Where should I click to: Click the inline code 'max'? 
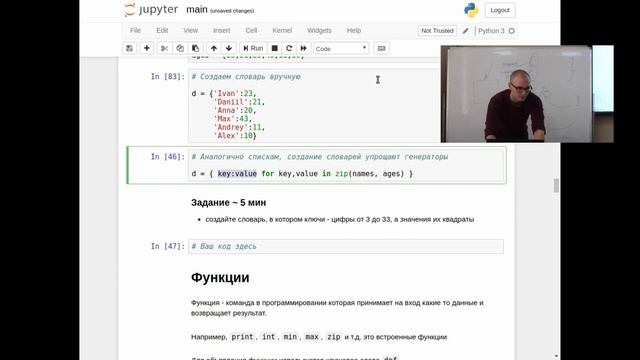pyautogui.click(x=312, y=337)
